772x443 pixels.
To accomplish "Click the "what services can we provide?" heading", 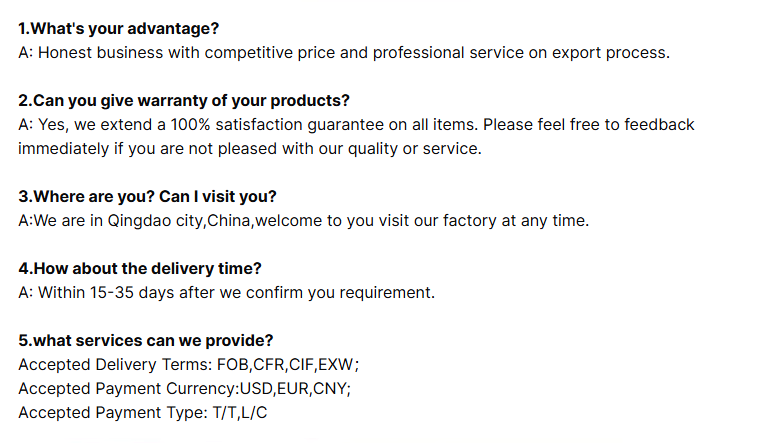I will (146, 340).
